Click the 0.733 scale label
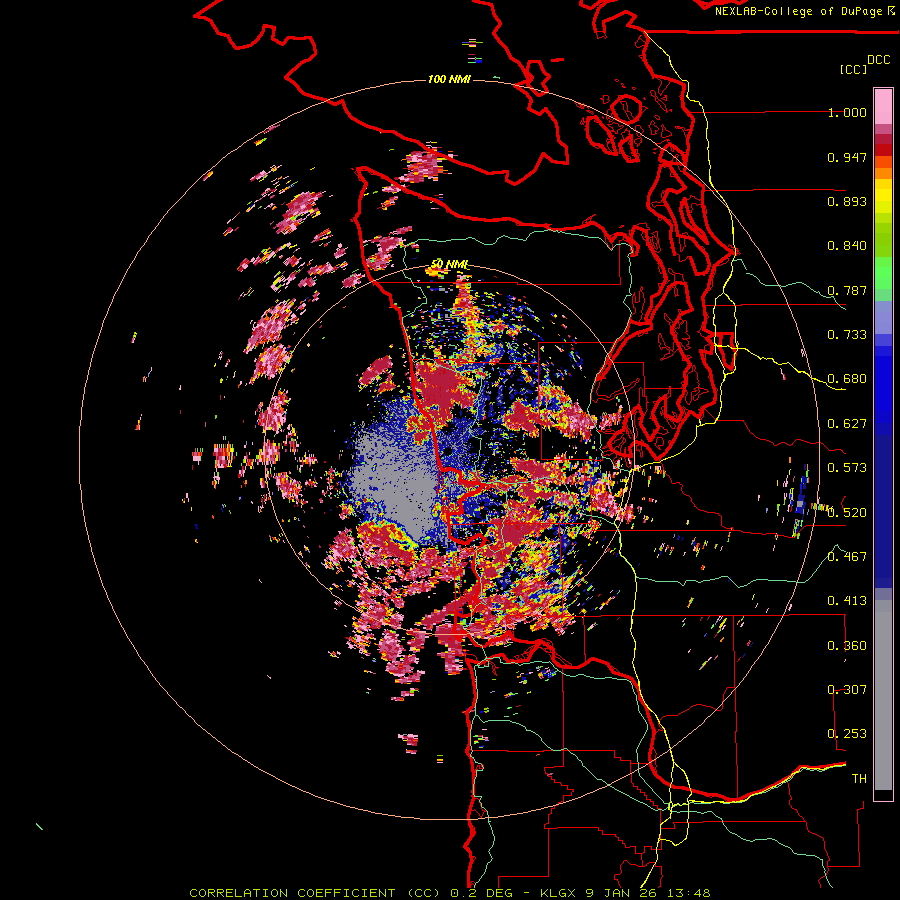The height and width of the screenshot is (900, 900). coord(847,335)
